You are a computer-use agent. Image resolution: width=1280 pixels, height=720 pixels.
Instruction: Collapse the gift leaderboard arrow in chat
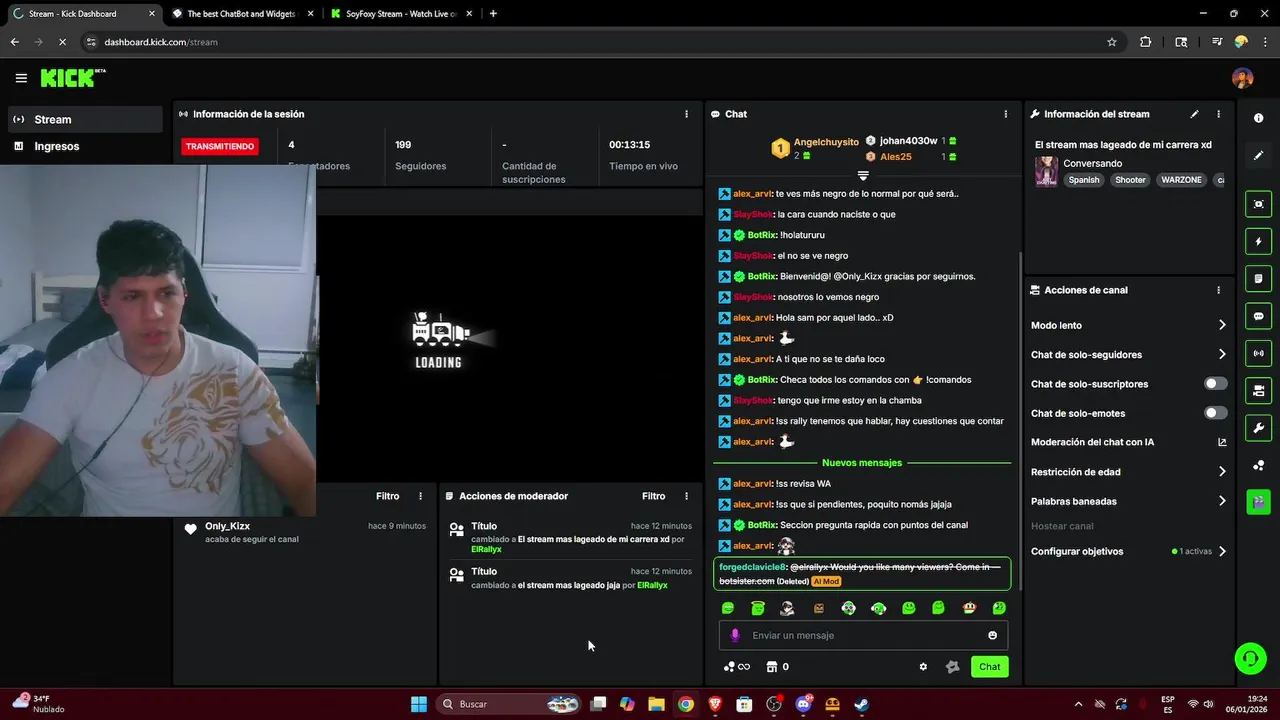pos(863,176)
